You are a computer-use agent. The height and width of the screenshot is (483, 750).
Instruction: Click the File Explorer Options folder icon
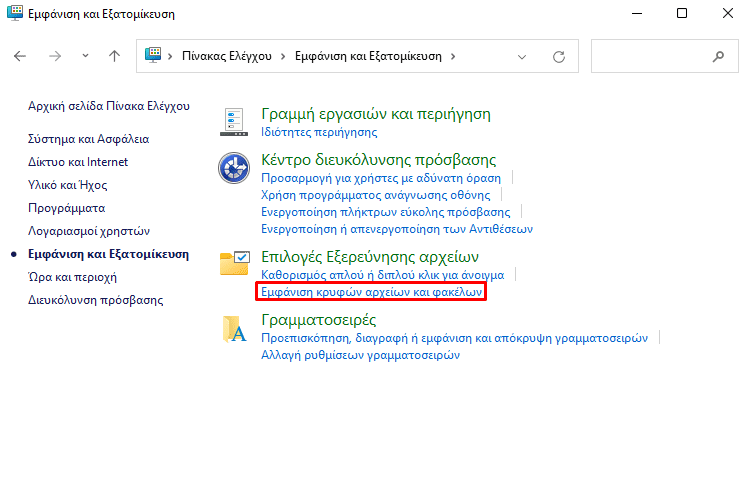point(235,263)
